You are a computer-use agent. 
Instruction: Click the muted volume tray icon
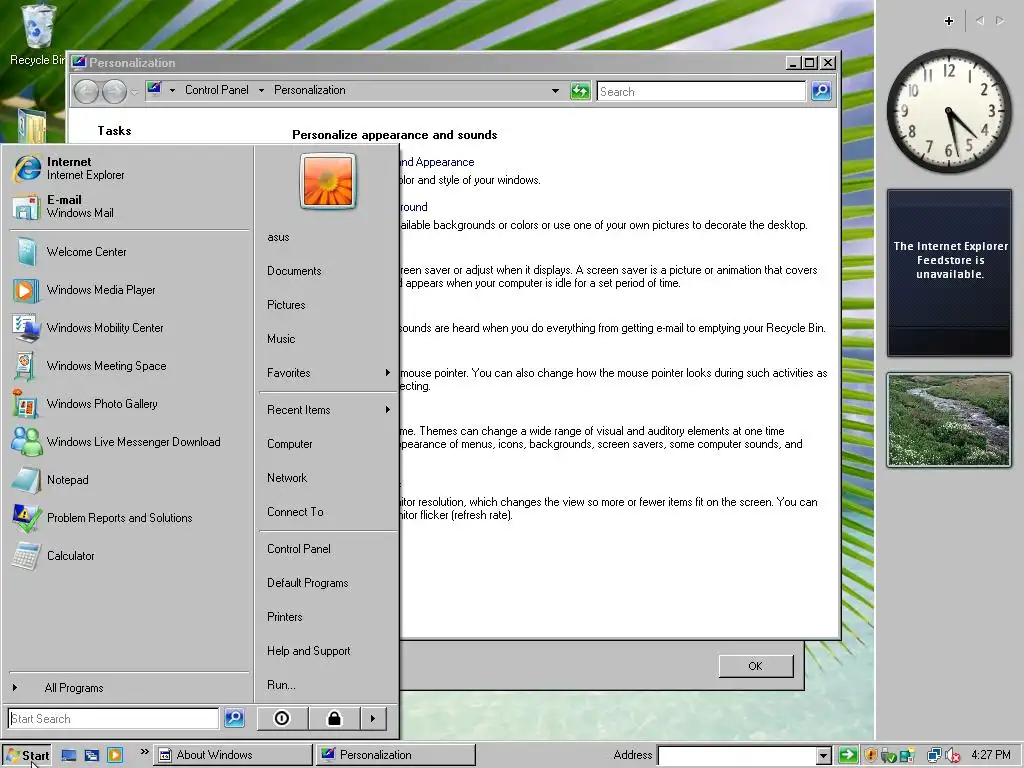point(953,756)
